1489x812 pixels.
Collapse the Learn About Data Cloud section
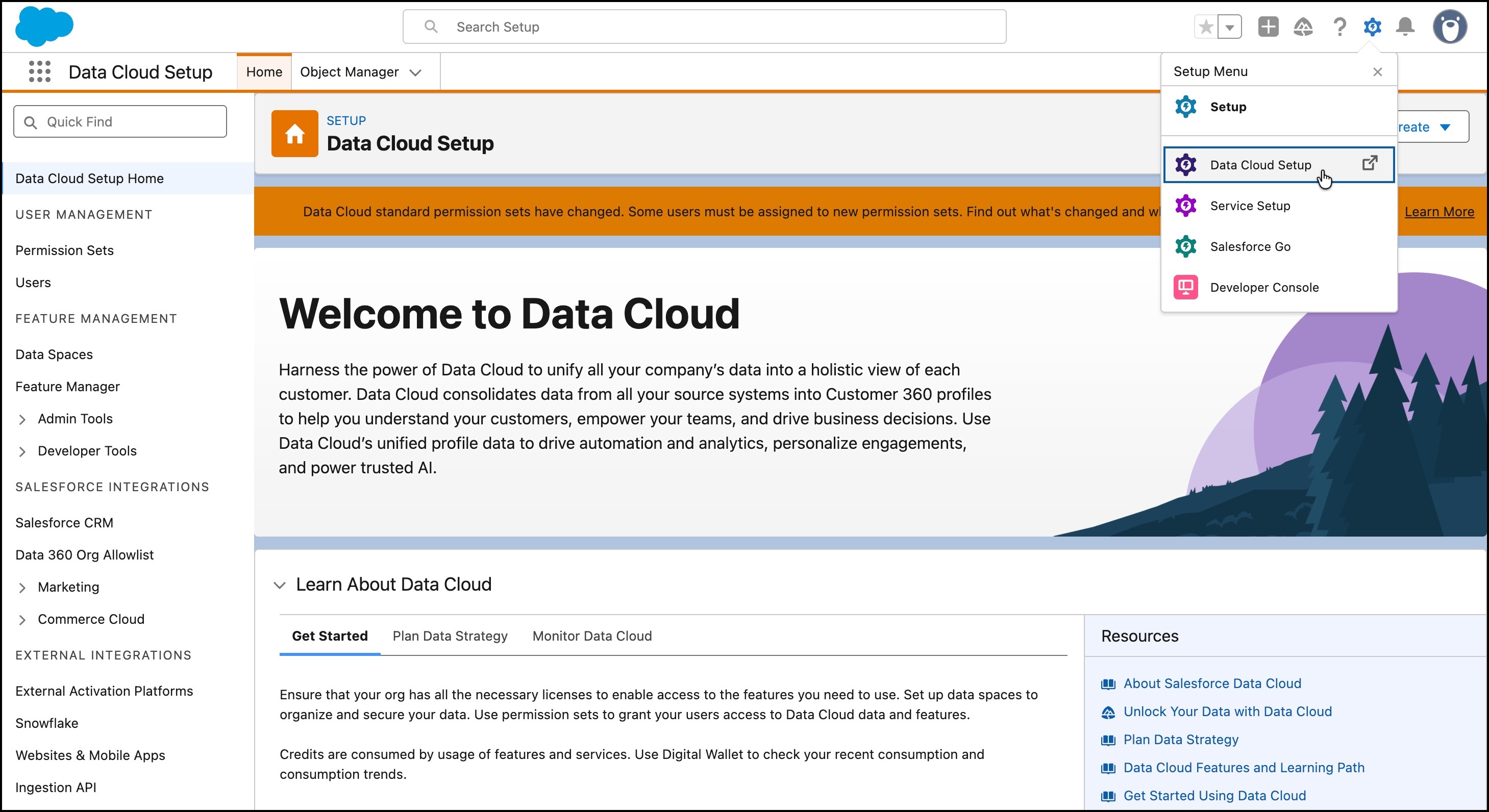point(280,585)
